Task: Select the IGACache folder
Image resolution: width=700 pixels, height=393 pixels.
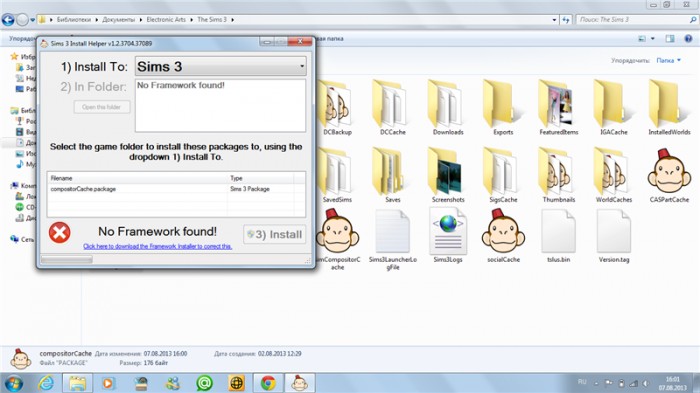Action: pos(614,108)
